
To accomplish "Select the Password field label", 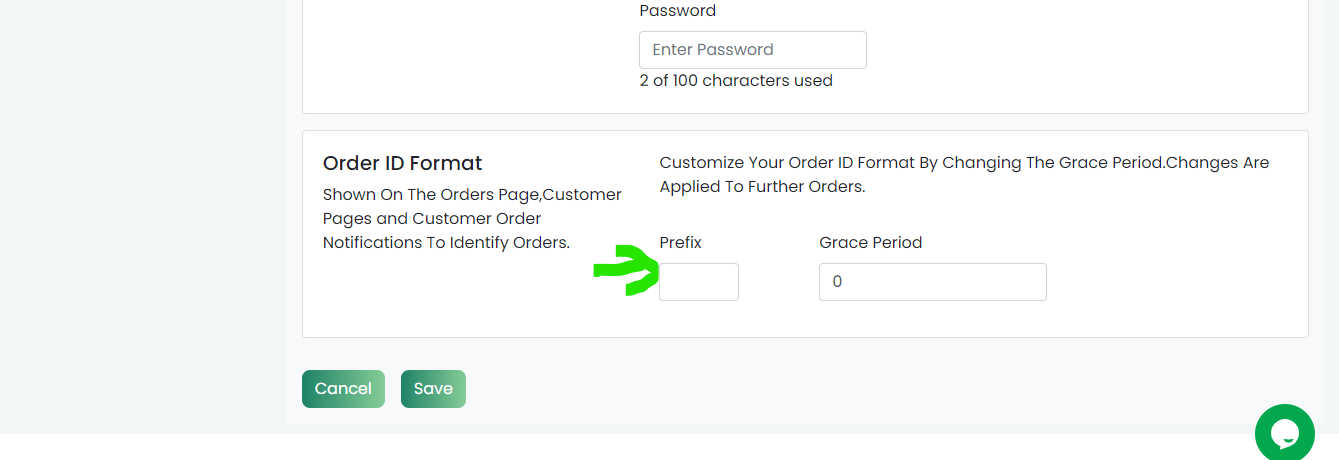I will 678,11.
